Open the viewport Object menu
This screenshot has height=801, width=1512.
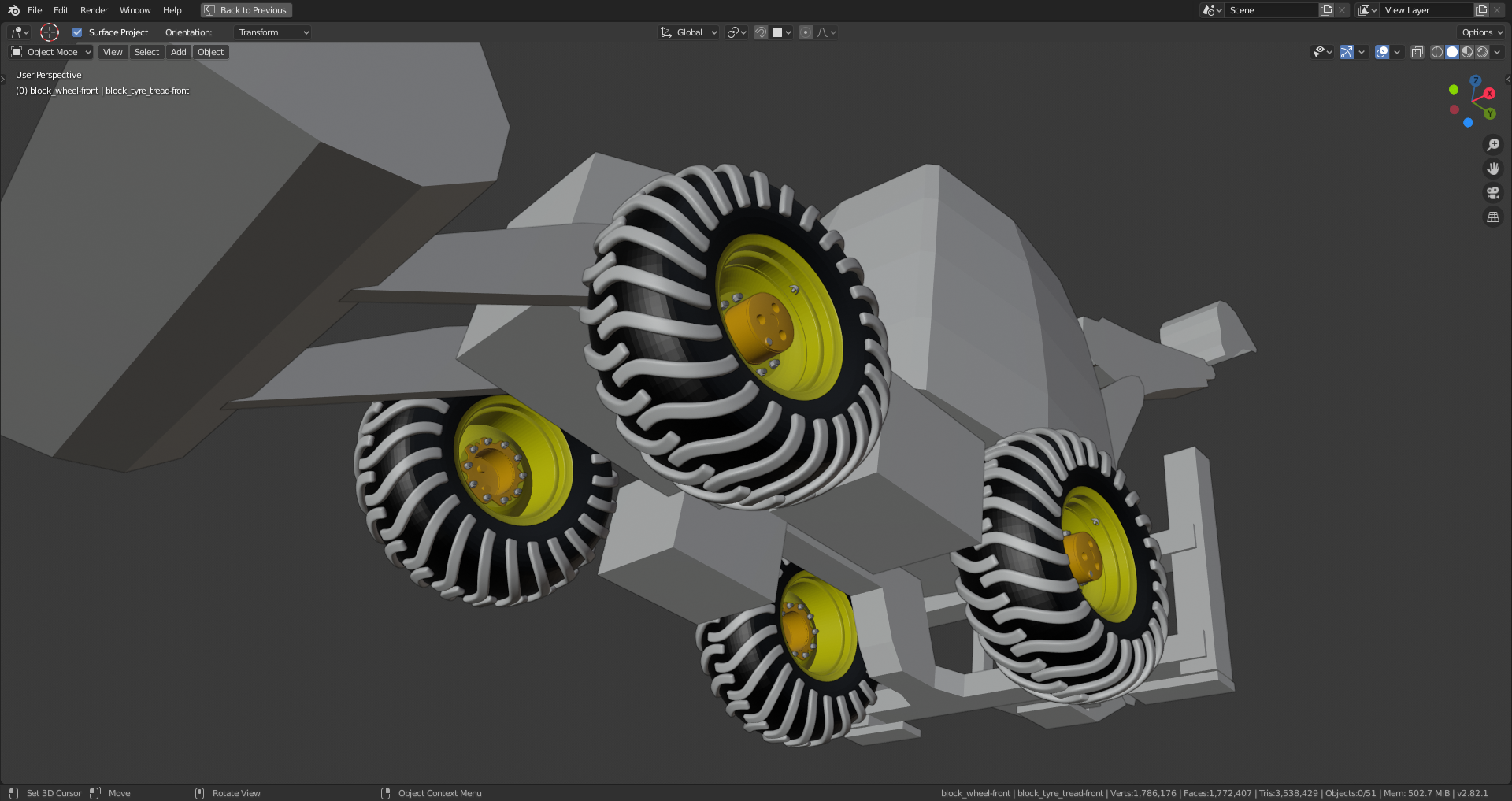click(x=210, y=52)
